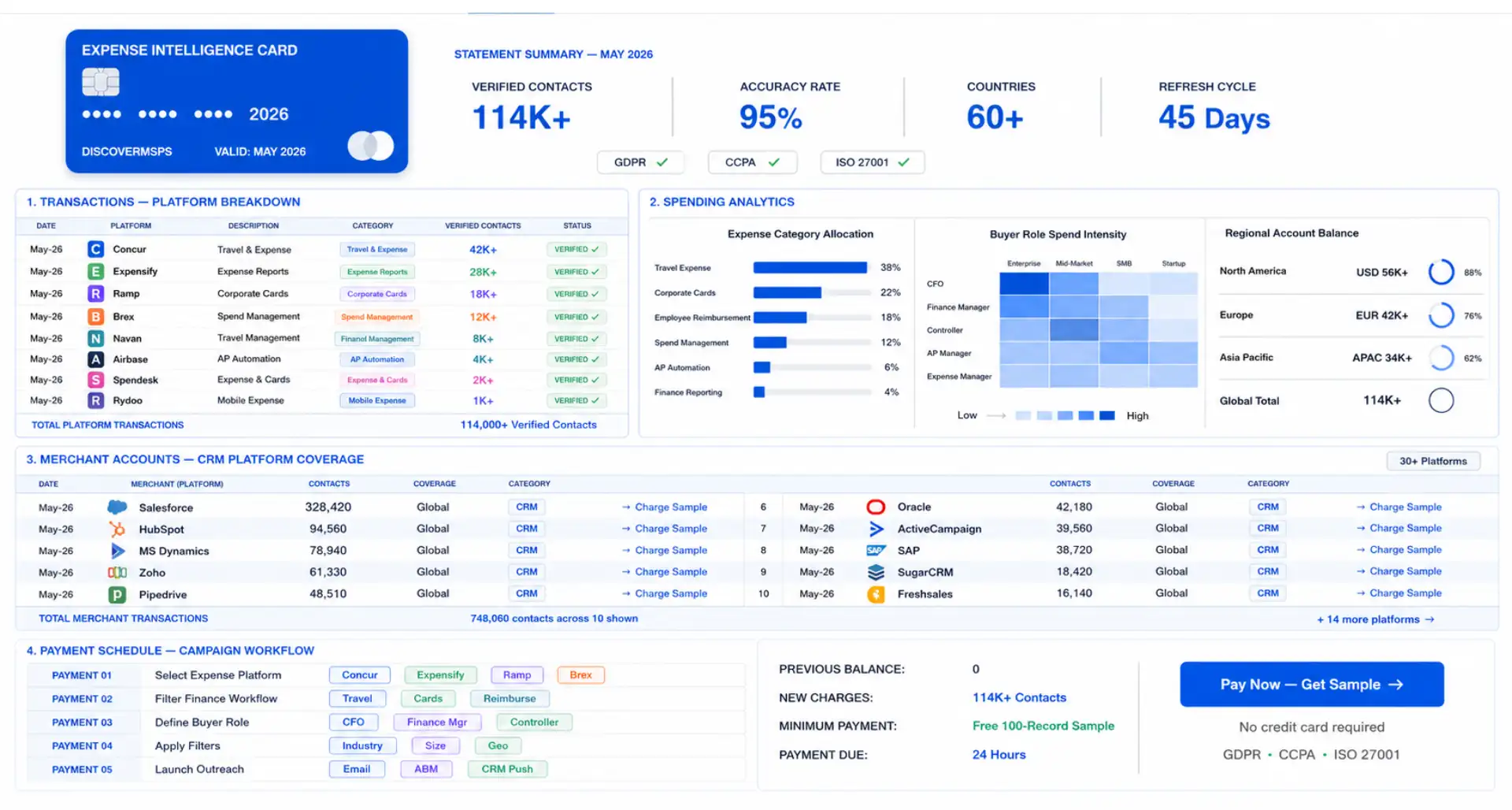Viewport: 1512px width, 810px height.
Task: Click the Pipedrive logo icon
Action: click(117, 594)
